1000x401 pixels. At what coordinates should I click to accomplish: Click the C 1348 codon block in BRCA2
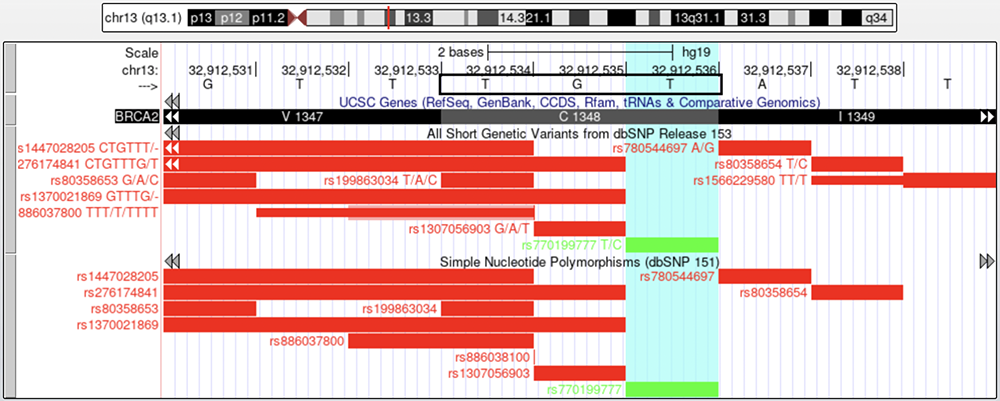coord(579,117)
